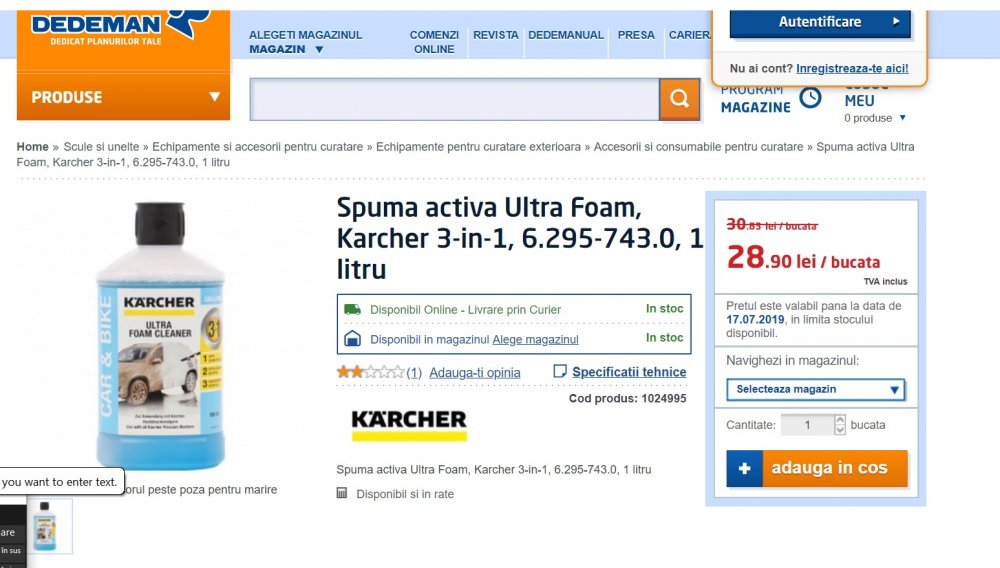Click the Autentificare button
The width and height of the screenshot is (1000, 568).
[820, 22]
